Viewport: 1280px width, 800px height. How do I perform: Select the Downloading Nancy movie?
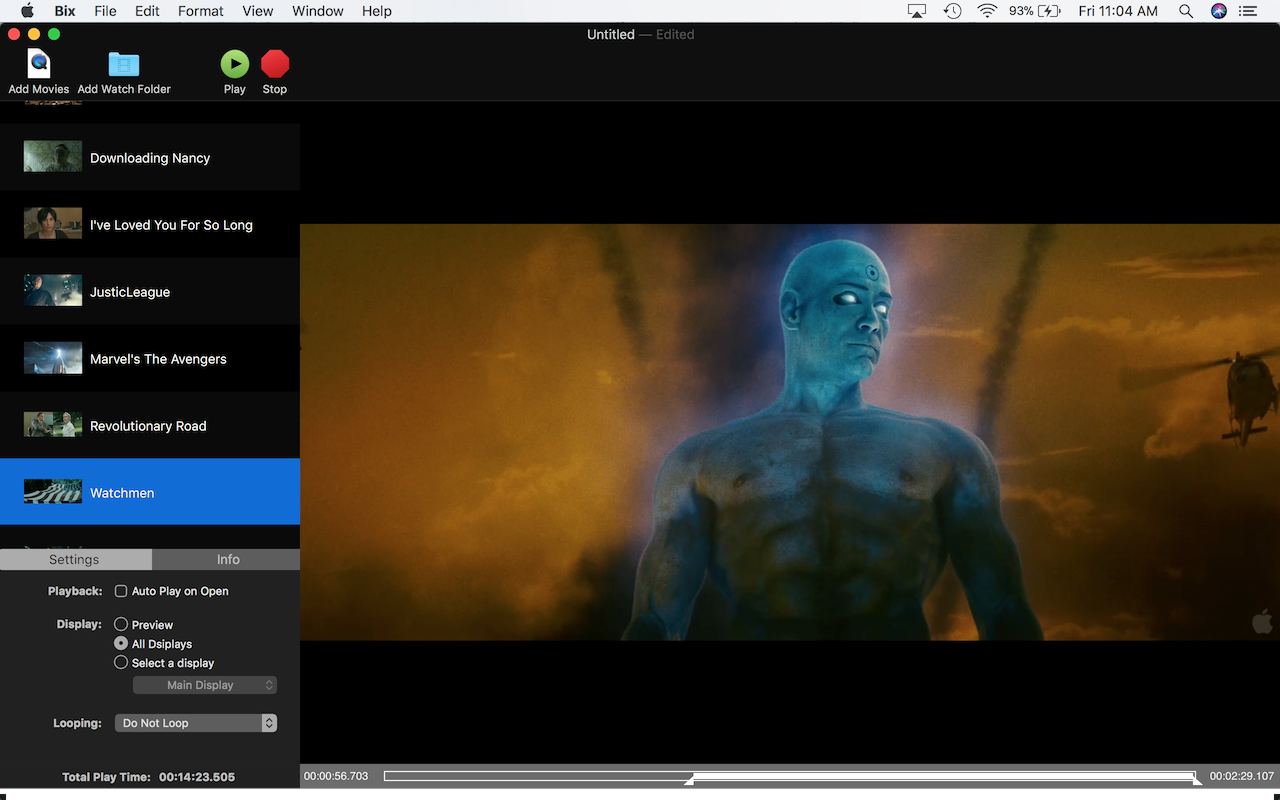[x=150, y=157]
